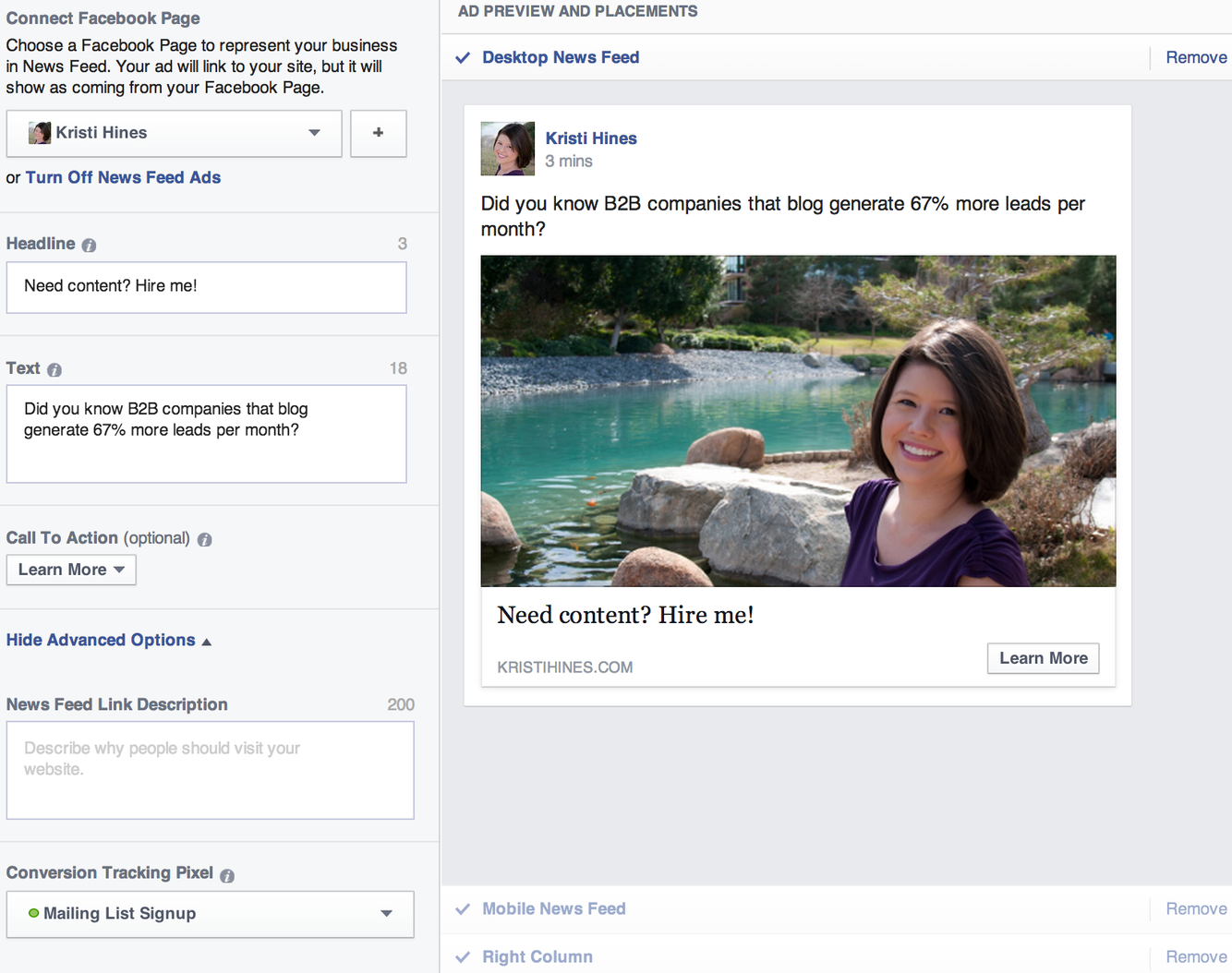Click Kristi Hines profile picture in the page selector
This screenshot has width=1232, height=973.
coord(40,132)
